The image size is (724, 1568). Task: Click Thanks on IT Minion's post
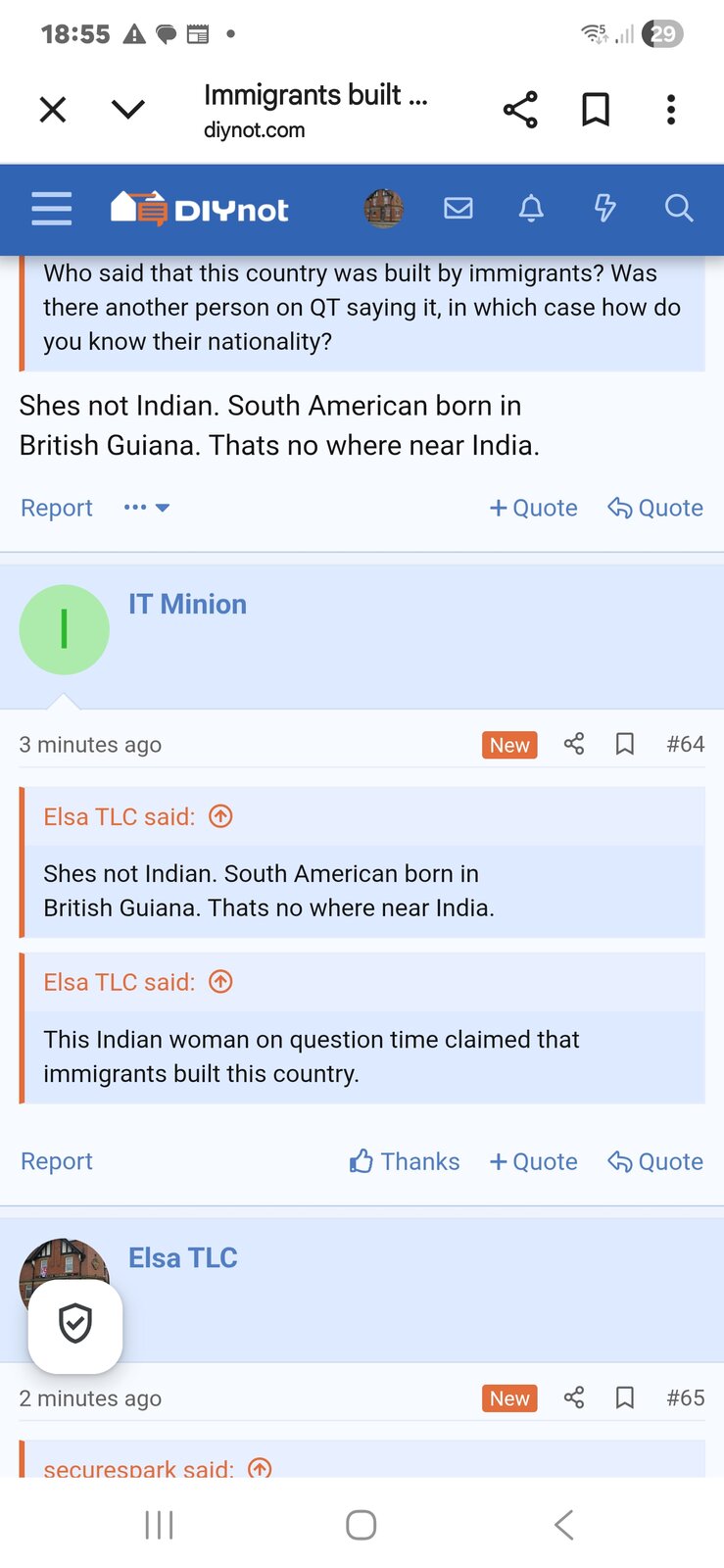coord(405,1161)
